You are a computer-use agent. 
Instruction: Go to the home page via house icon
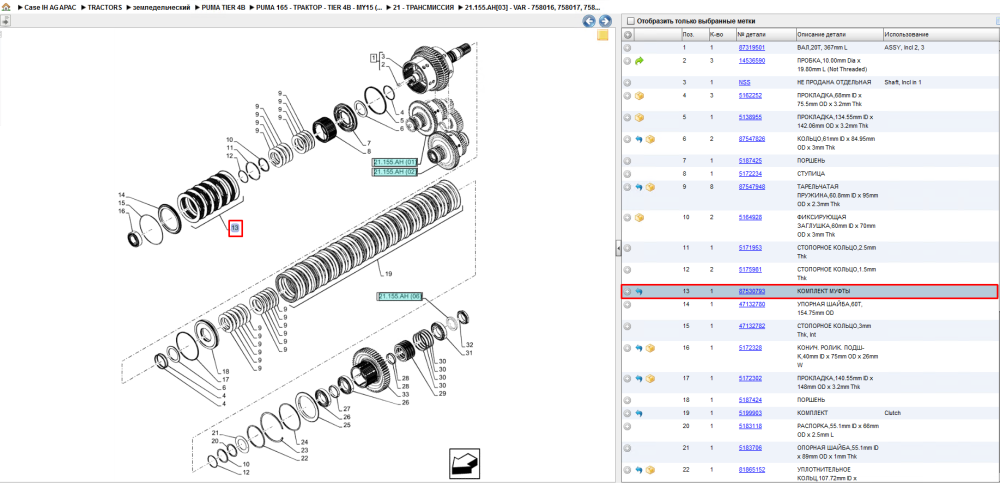click(6, 7)
